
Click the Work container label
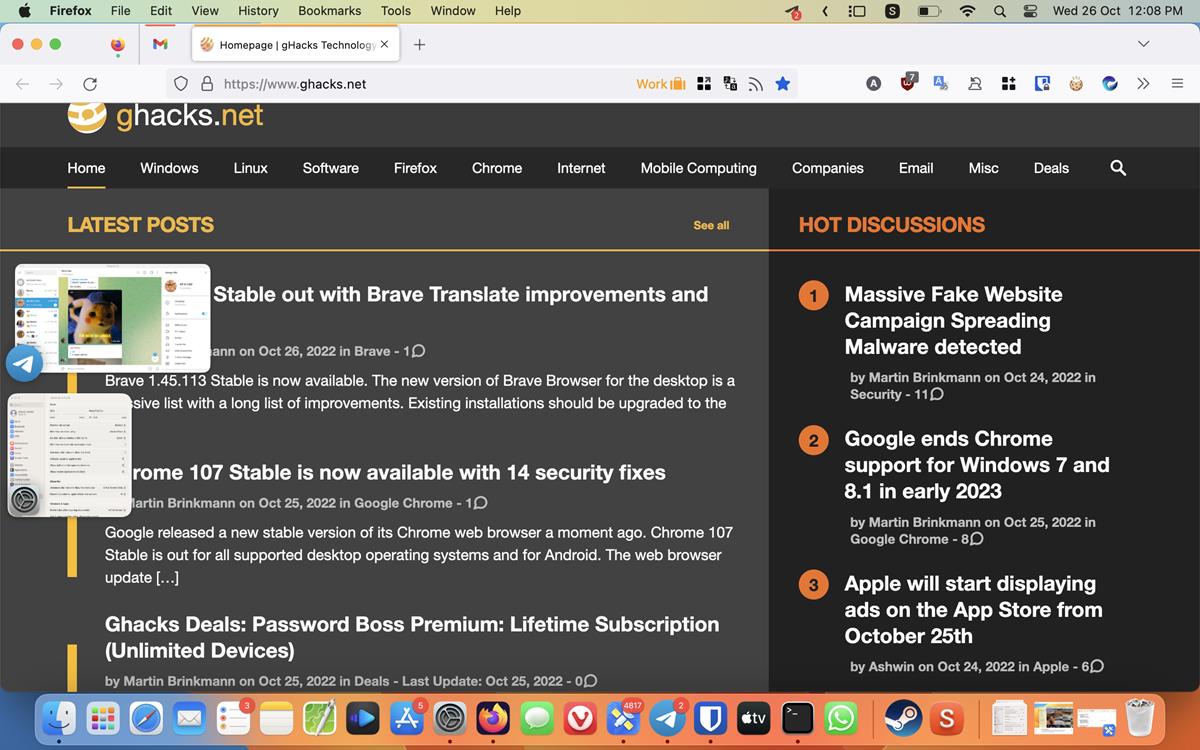coord(661,84)
